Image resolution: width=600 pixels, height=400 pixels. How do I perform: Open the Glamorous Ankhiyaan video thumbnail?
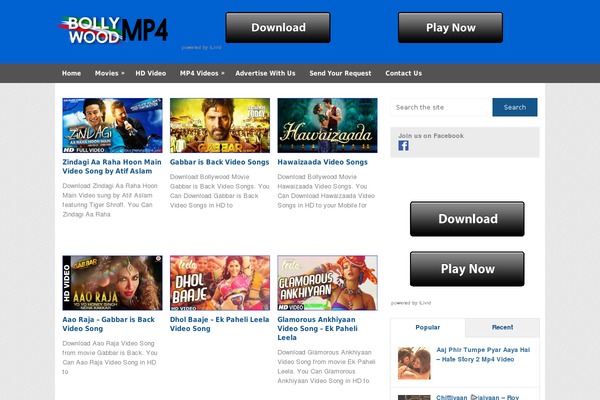[x=327, y=283]
